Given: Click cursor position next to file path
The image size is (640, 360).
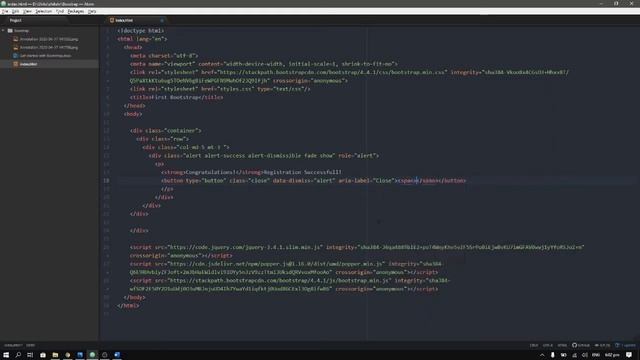Looking at the screenshot, I should pyautogui.click(x=31, y=345).
